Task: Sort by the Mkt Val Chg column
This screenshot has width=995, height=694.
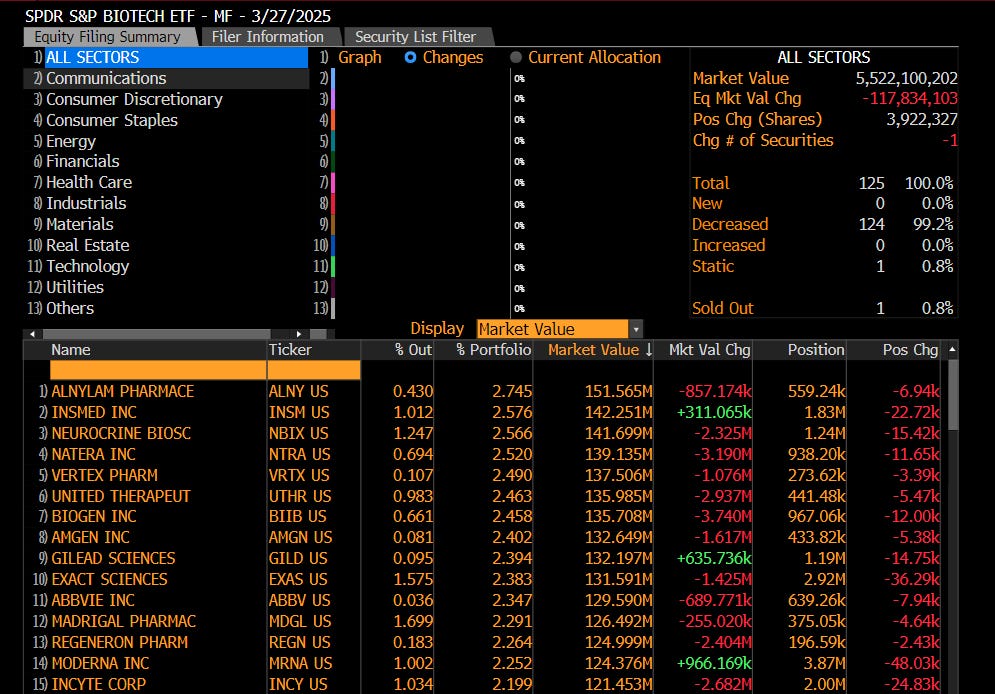Action: click(704, 350)
